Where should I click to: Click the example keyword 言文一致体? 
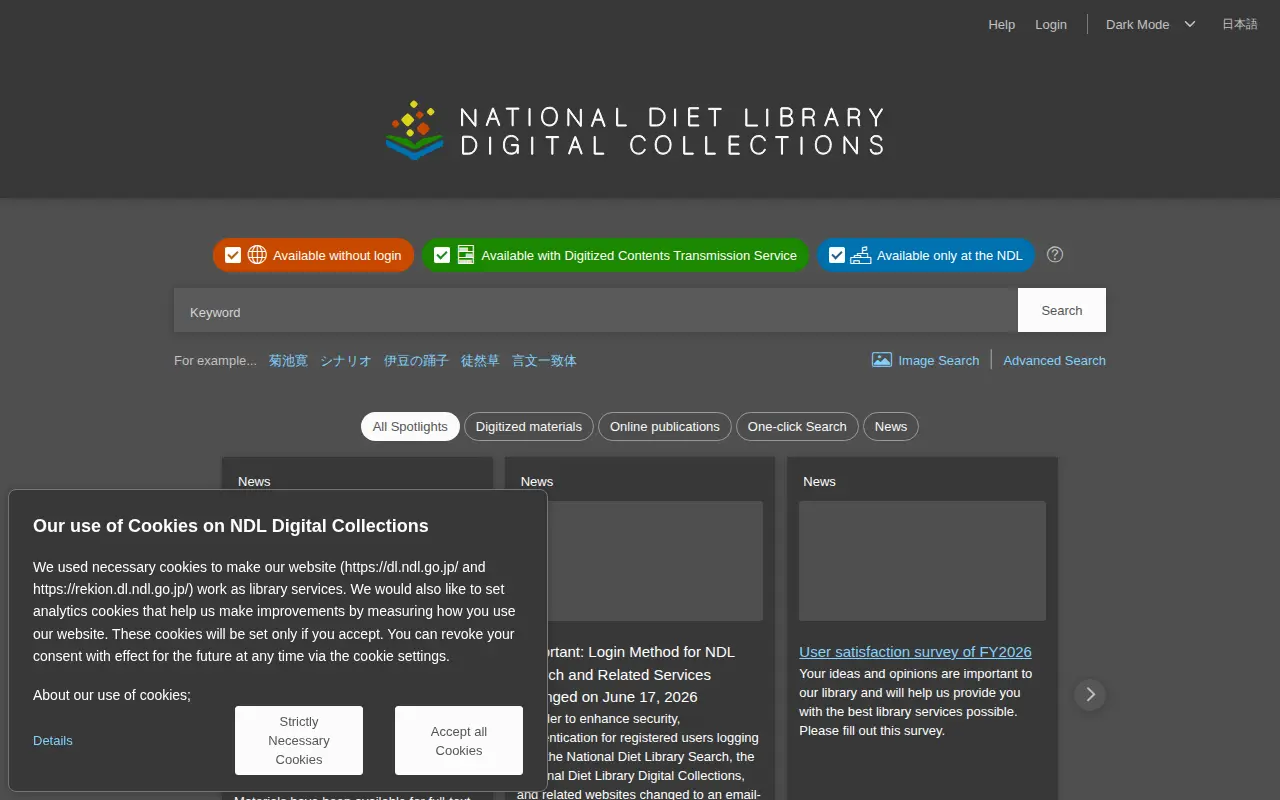544,360
